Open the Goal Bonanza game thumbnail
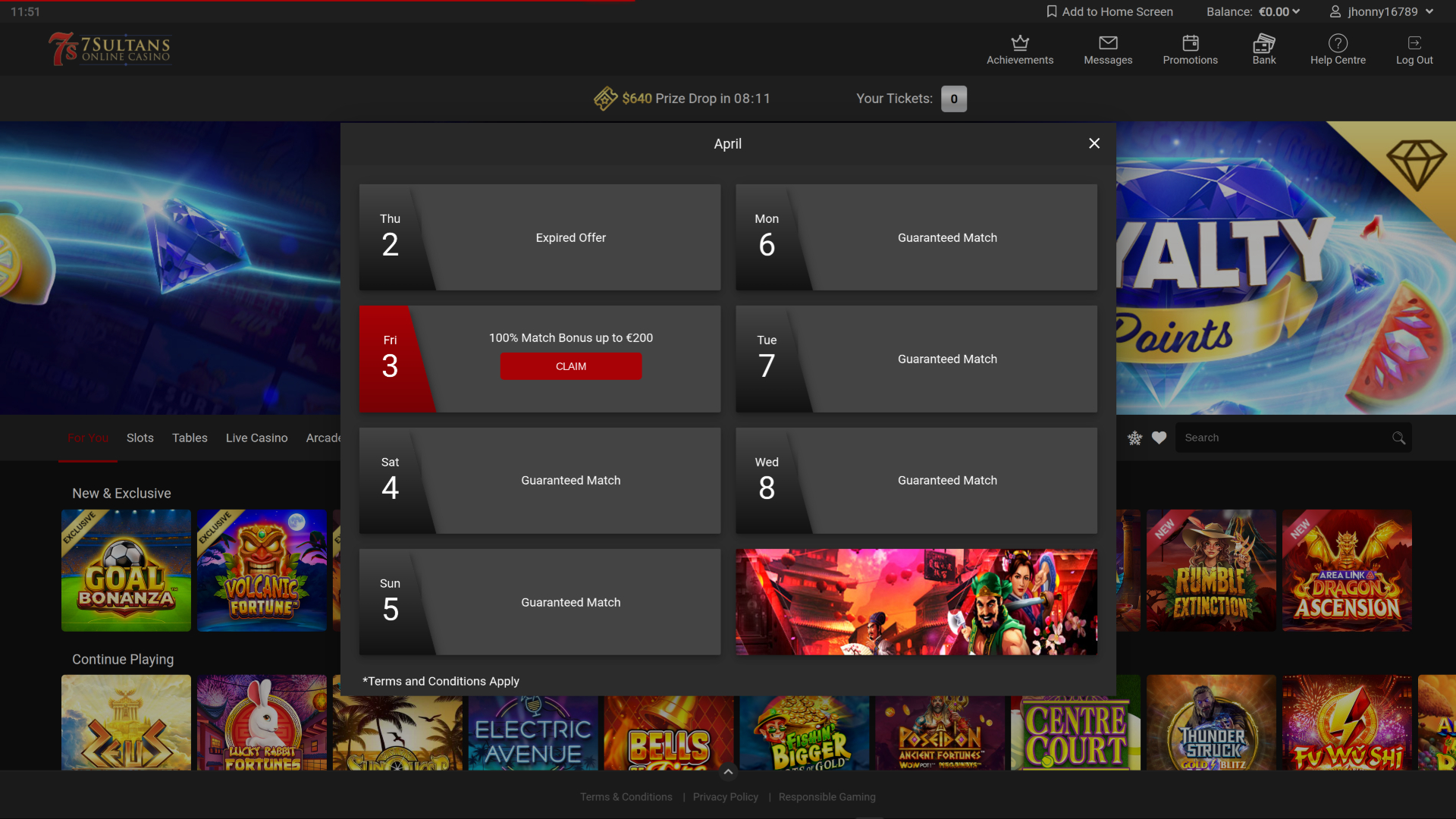 click(126, 570)
